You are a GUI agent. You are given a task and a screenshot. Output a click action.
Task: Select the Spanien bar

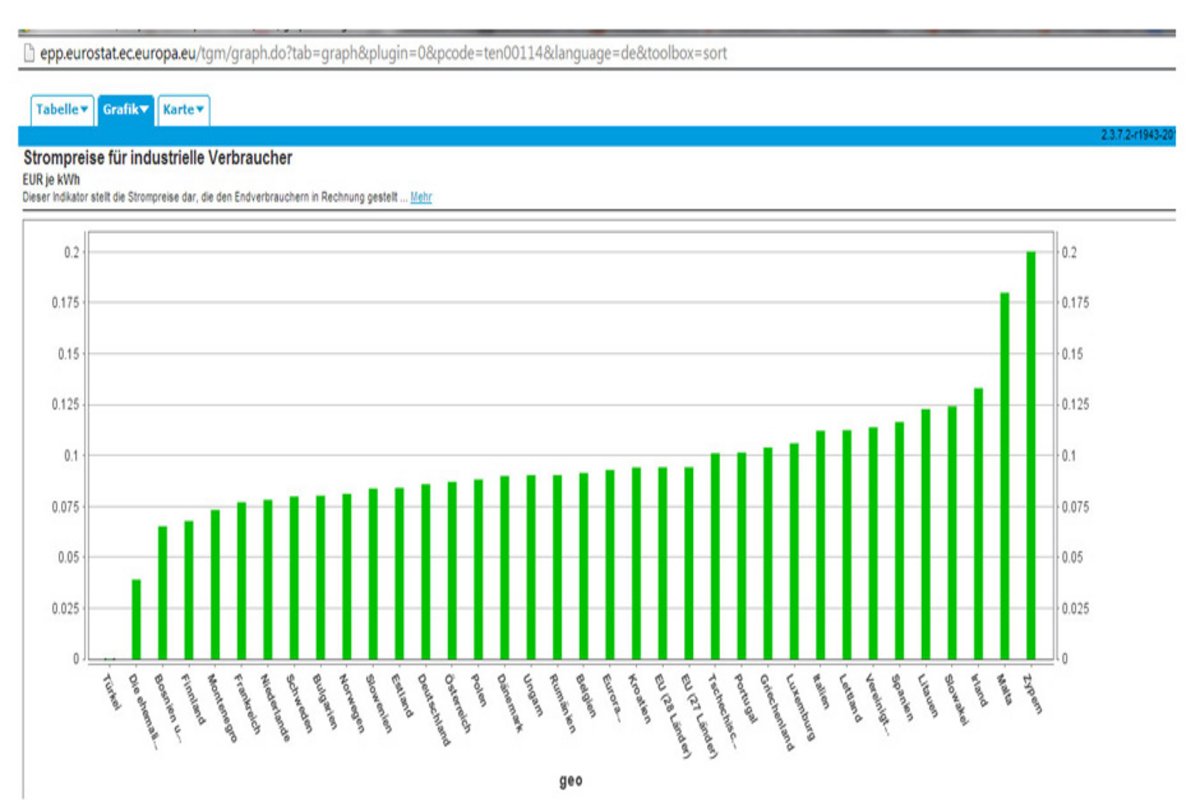pyautogui.click(x=899, y=540)
